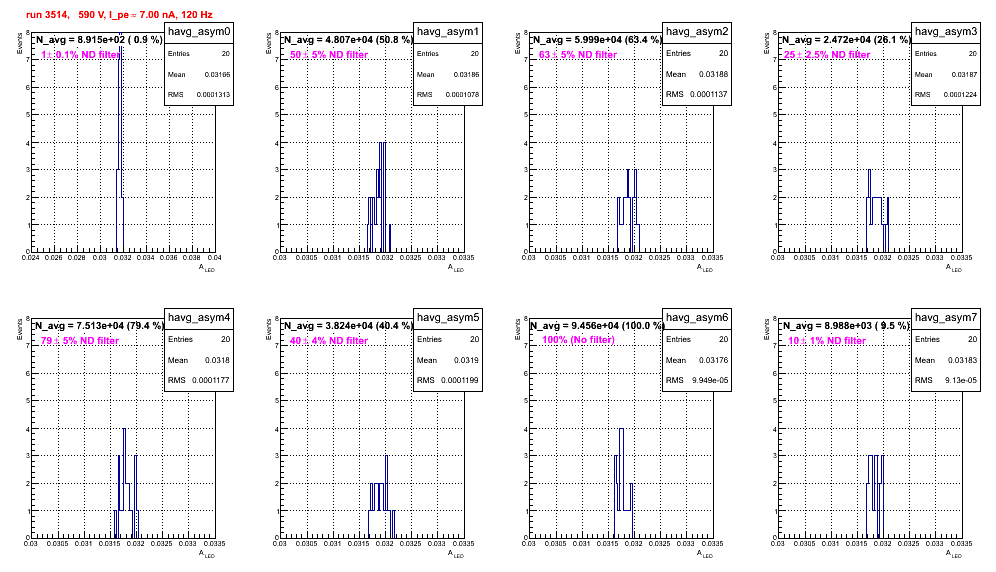Click the N_avg = 3.824e+04 label

click(348, 325)
